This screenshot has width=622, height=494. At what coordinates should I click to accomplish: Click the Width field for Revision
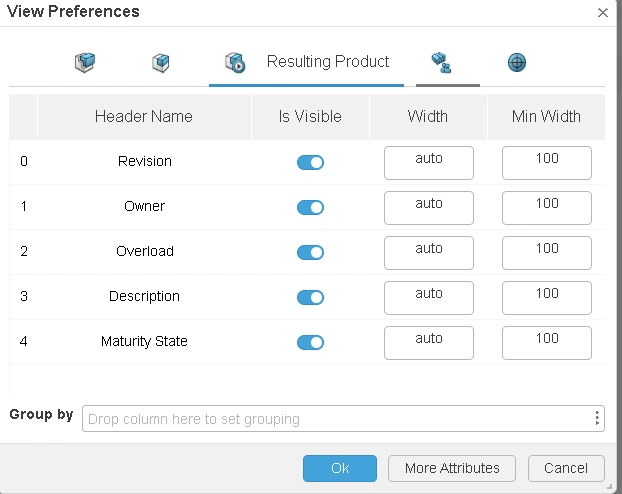(428, 162)
